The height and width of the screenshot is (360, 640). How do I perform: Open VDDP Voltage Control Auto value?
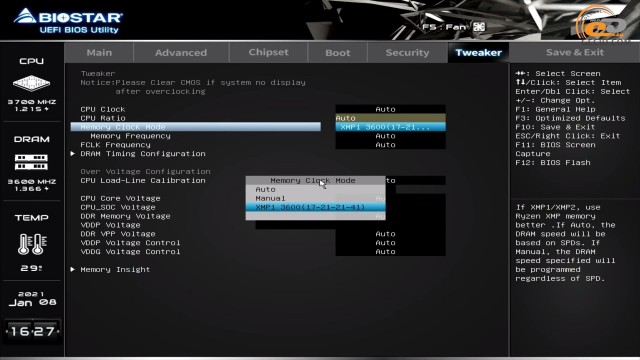(390, 243)
